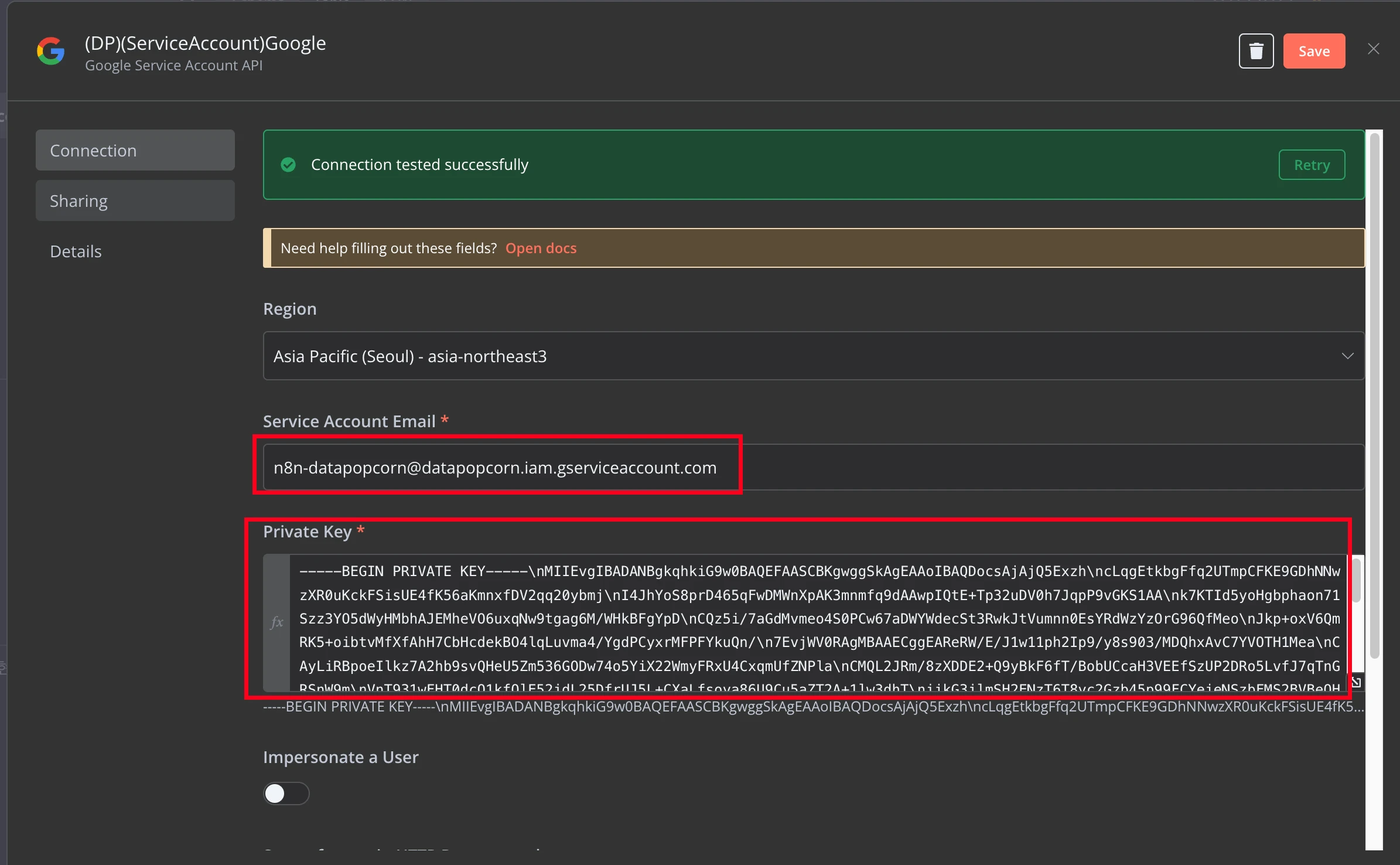This screenshot has width=1400, height=865.
Task: Rename credential title (DP)(ServiceAccount)Google
Action: click(x=205, y=43)
